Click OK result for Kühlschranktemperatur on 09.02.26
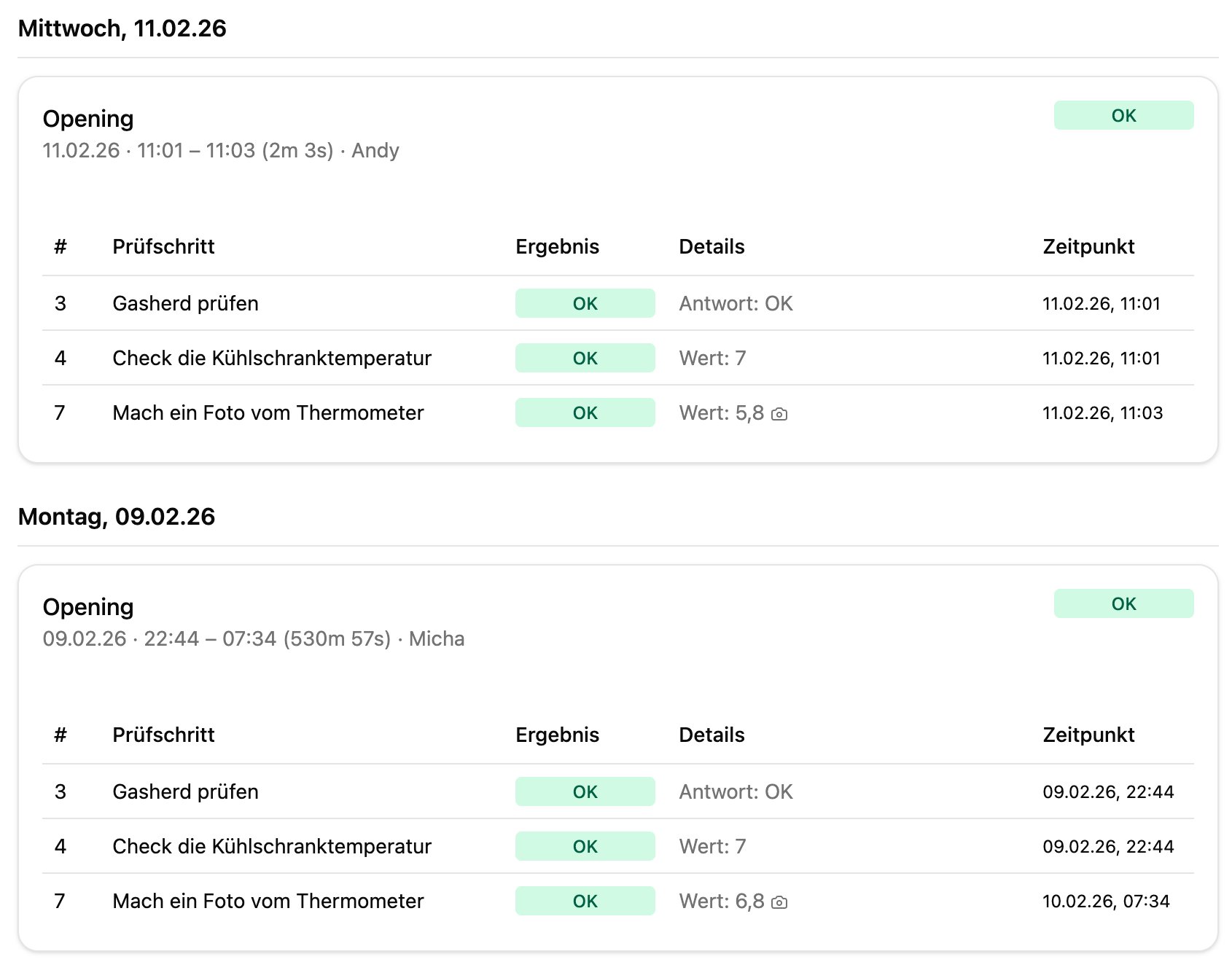 click(585, 847)
